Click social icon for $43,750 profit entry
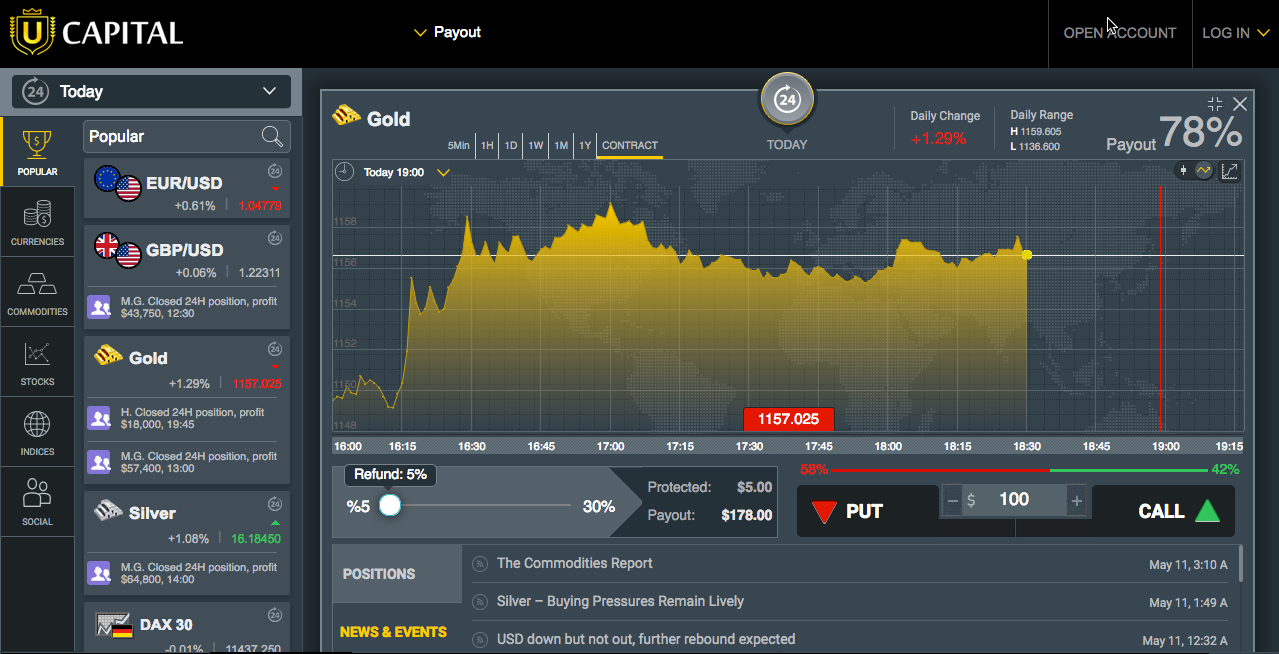1279x654 pixels. [99, 307]
